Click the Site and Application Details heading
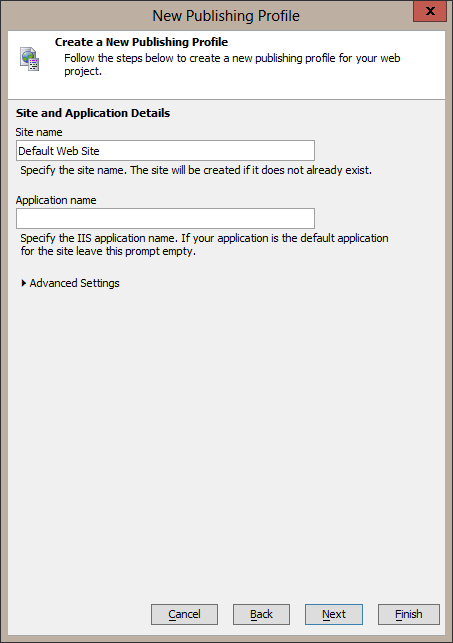This screenshot has width=453, height=643. [x=93, y=113]
